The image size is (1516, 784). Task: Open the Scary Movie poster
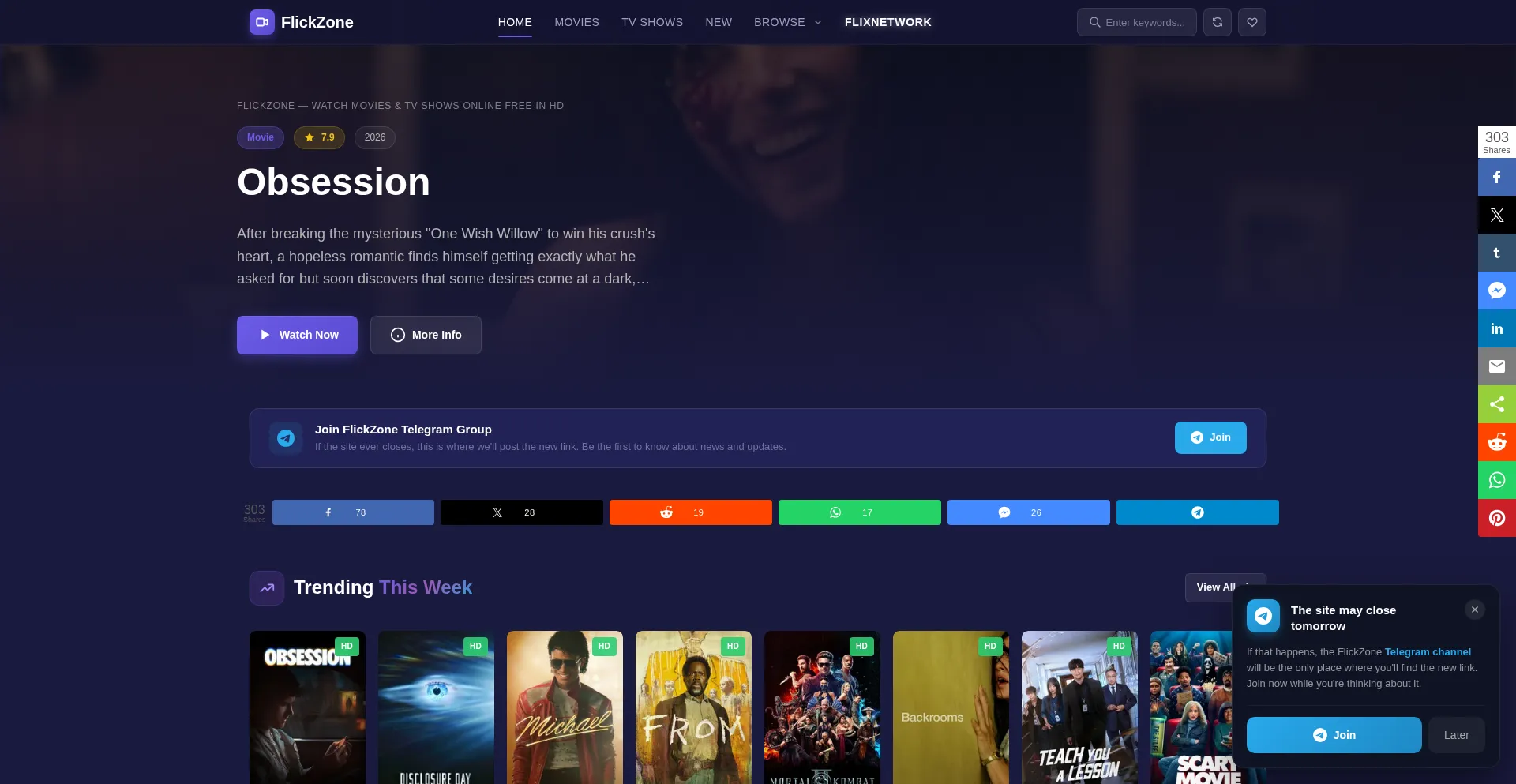click(1191, 707)
